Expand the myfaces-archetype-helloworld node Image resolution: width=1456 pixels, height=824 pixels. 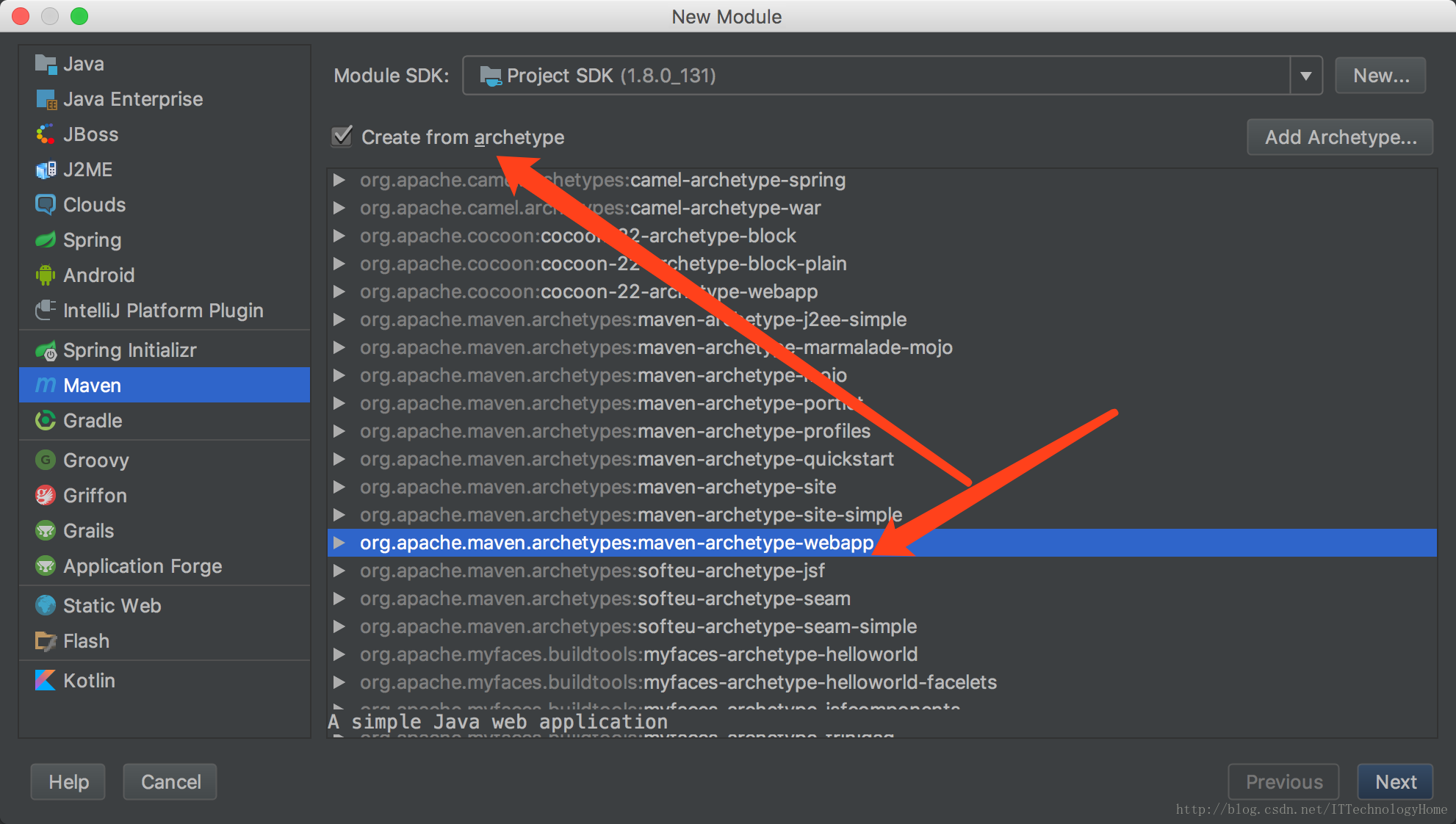[339, 654]
